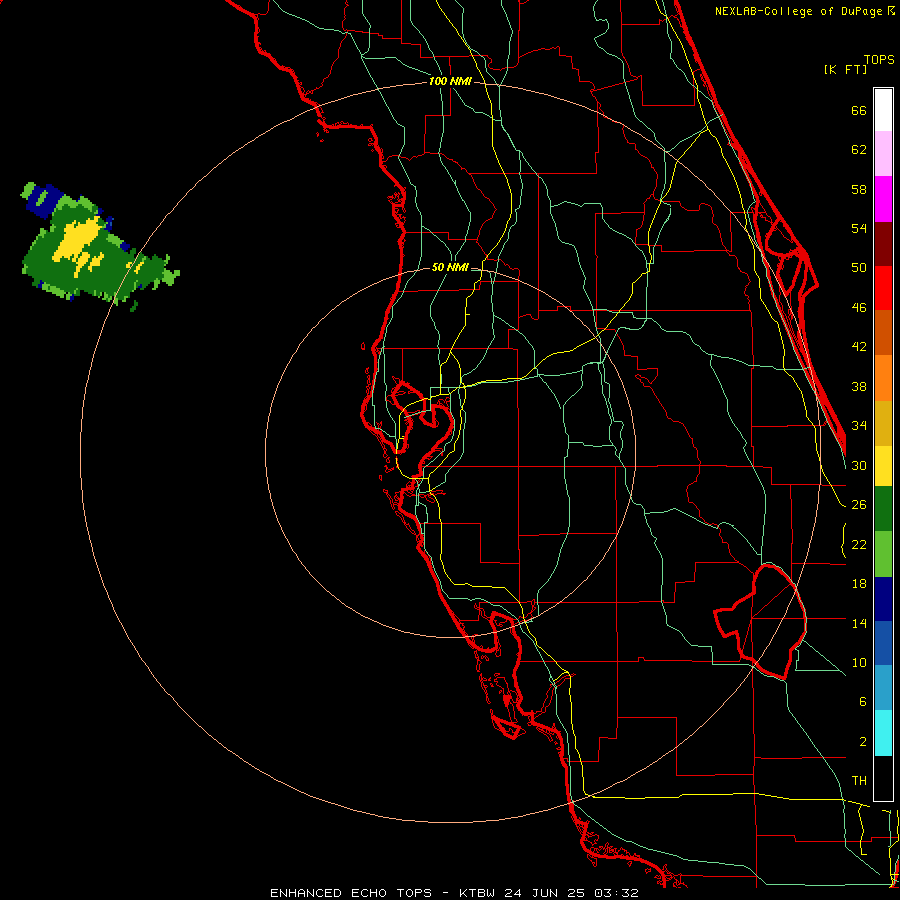This screenshot has height=900, width=900.
Task: Click the 38 legend value
Action: 859,386
